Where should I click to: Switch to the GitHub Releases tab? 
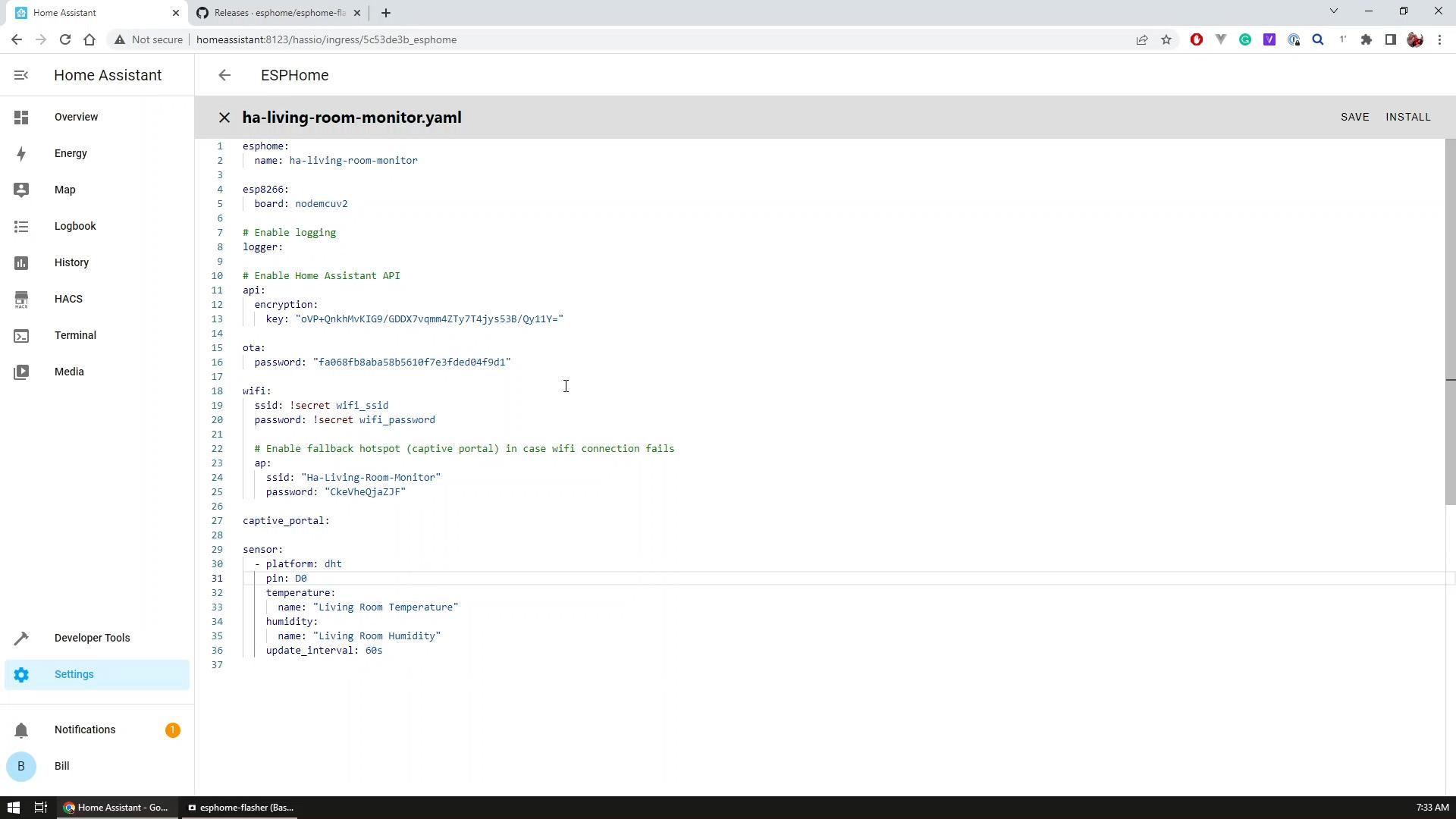click(278, 13)
